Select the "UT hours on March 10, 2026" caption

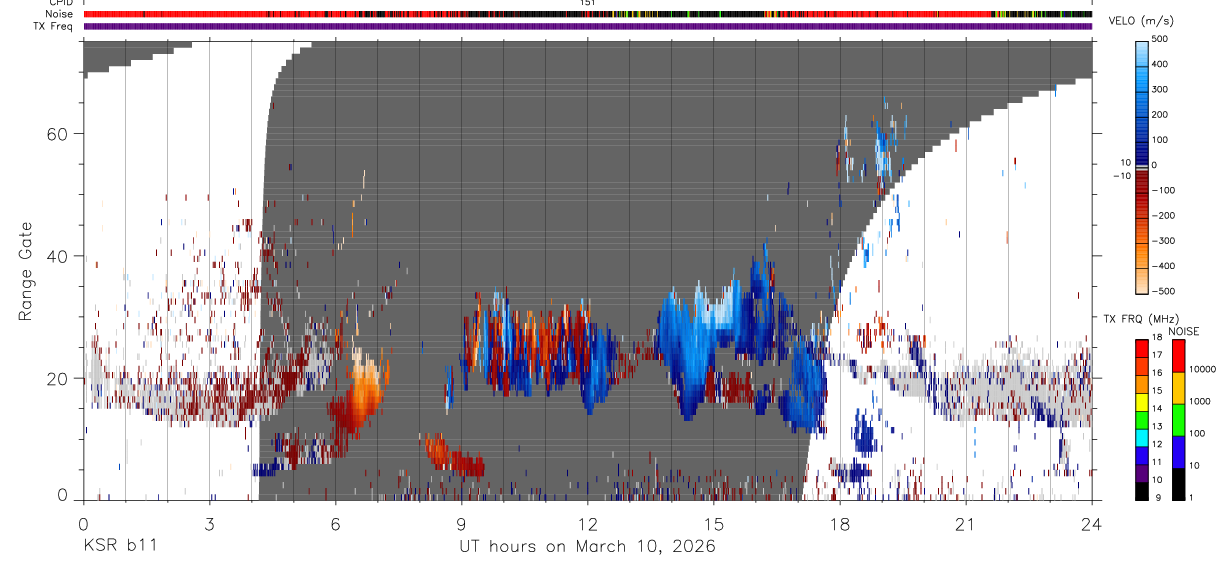pyautogui.click(x=587, y=547)
